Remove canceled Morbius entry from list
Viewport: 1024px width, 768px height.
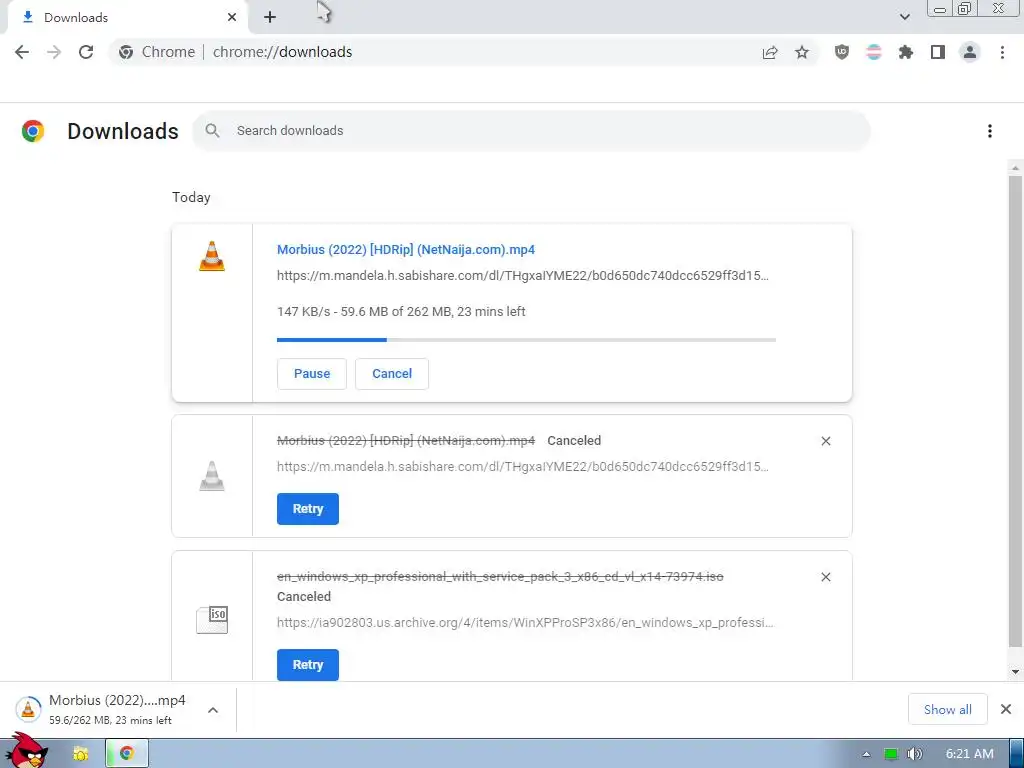[825, 441]
